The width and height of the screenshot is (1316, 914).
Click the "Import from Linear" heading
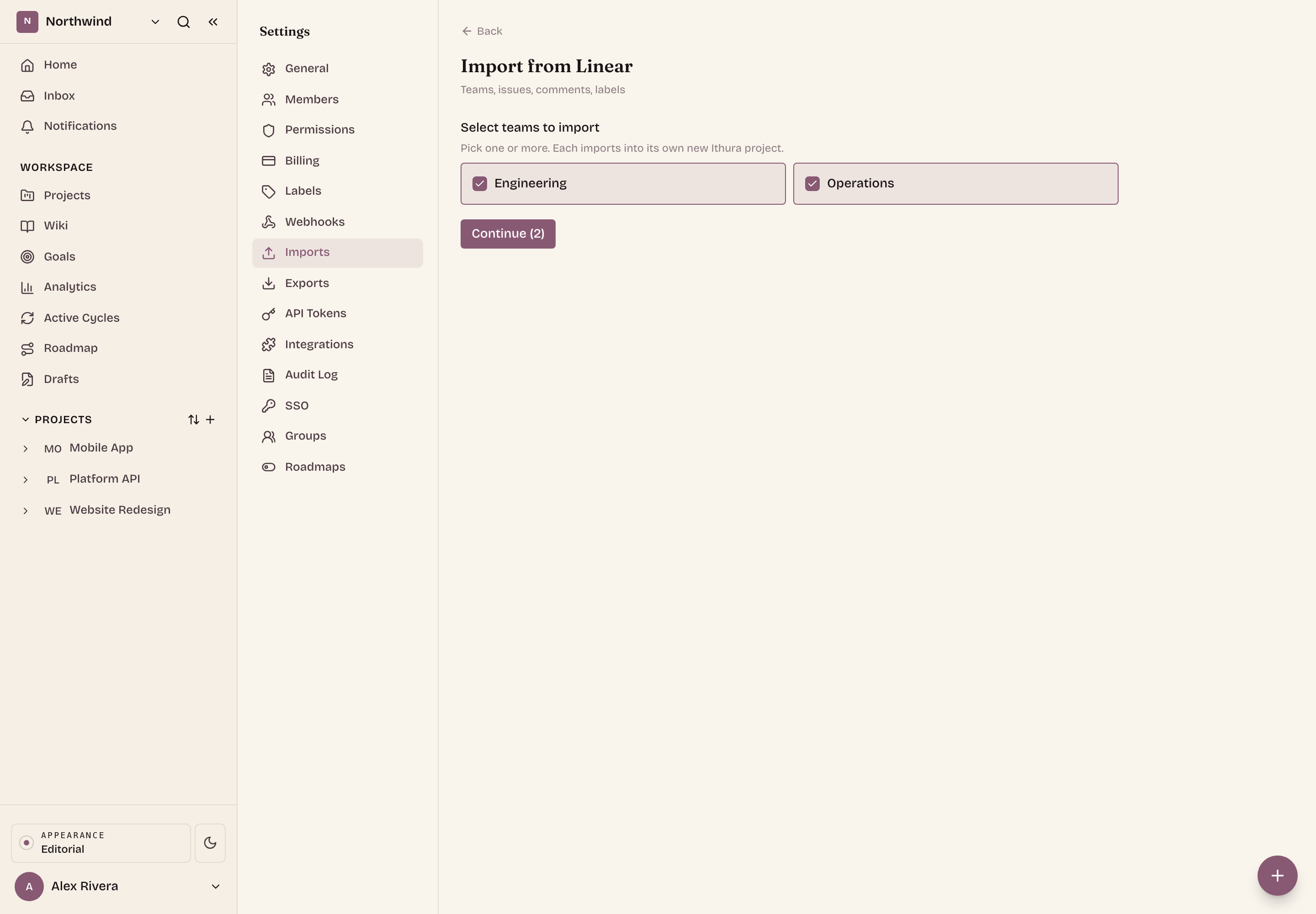(x=547, y=66)
